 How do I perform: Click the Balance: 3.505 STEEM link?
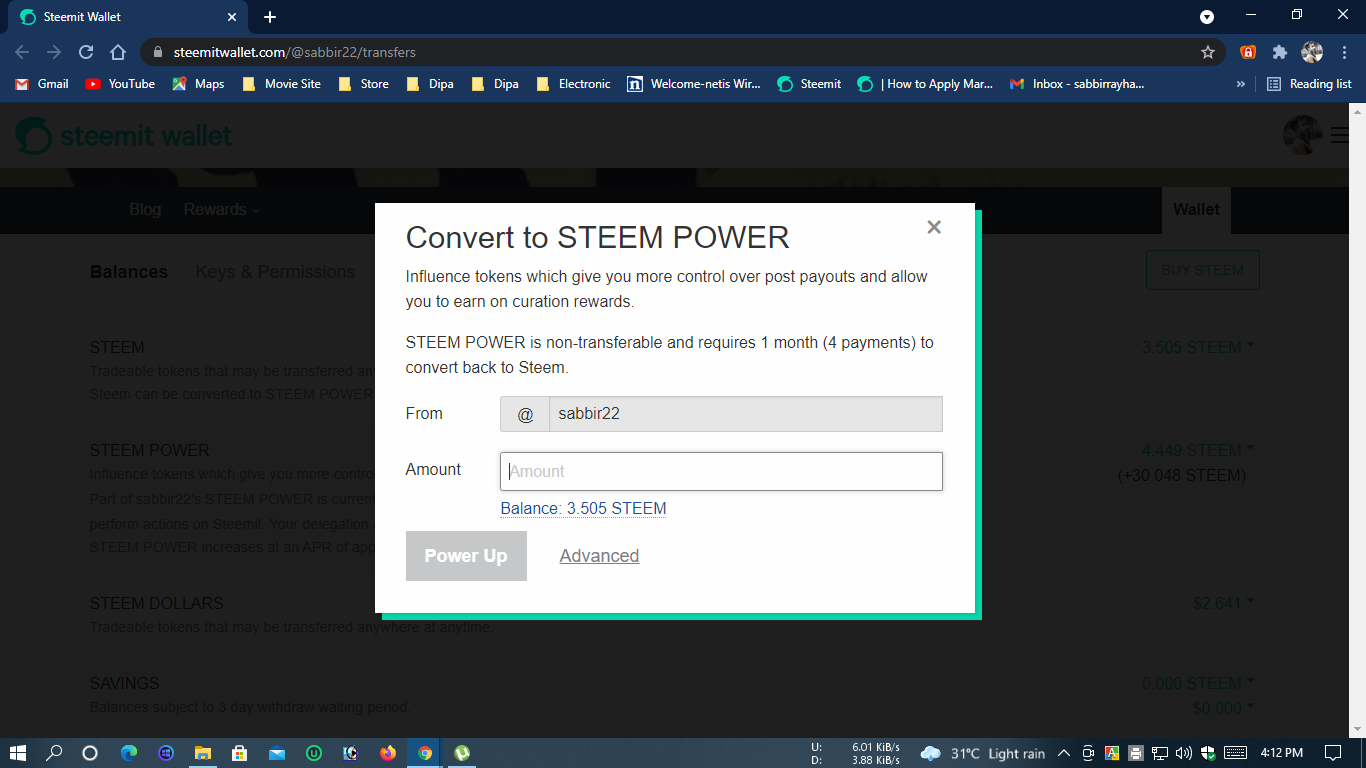pyautogui.click(x=583, y=508)
